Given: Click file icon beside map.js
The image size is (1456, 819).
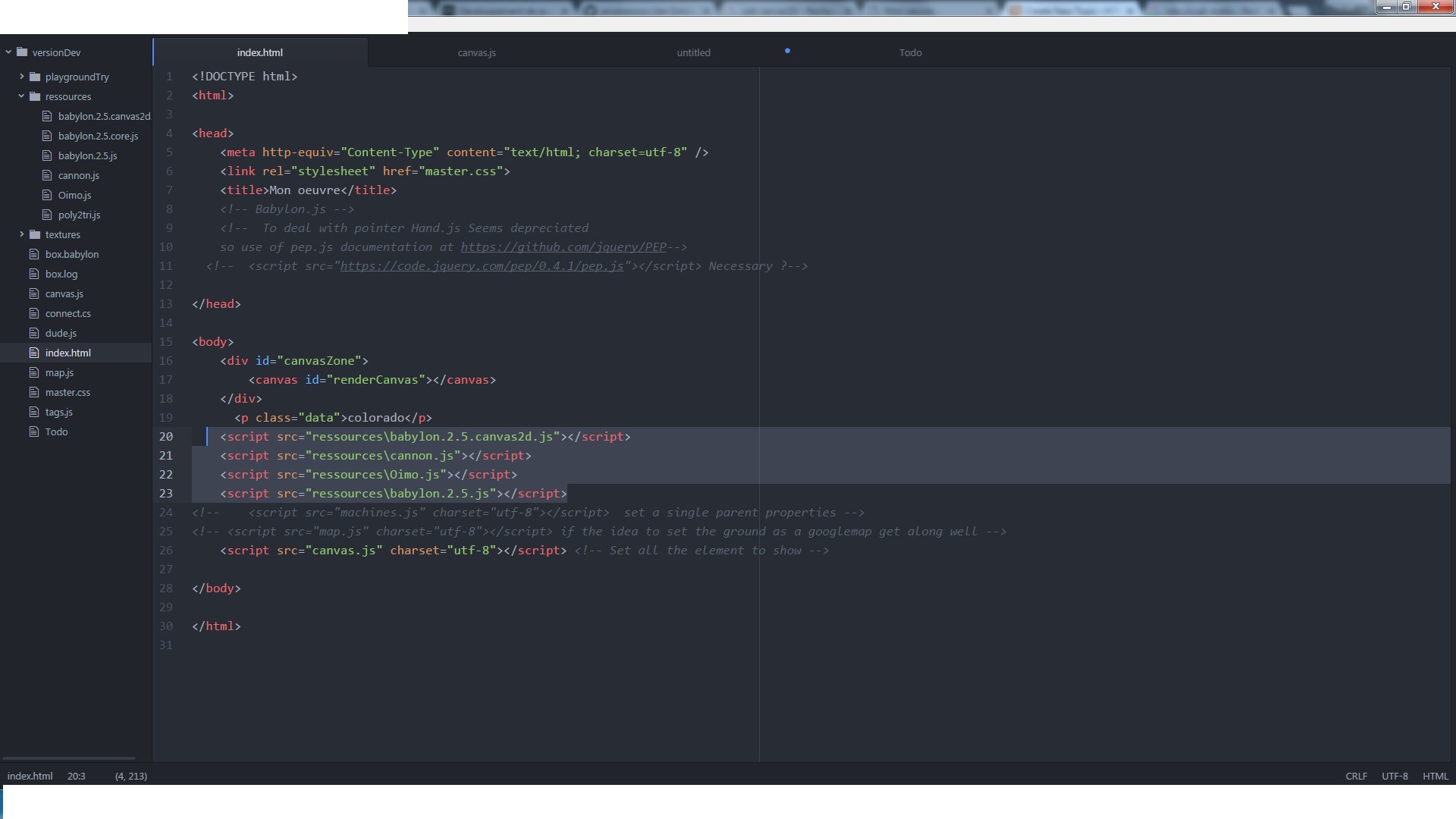Looking at the screenshot, I should pos(33,372).
